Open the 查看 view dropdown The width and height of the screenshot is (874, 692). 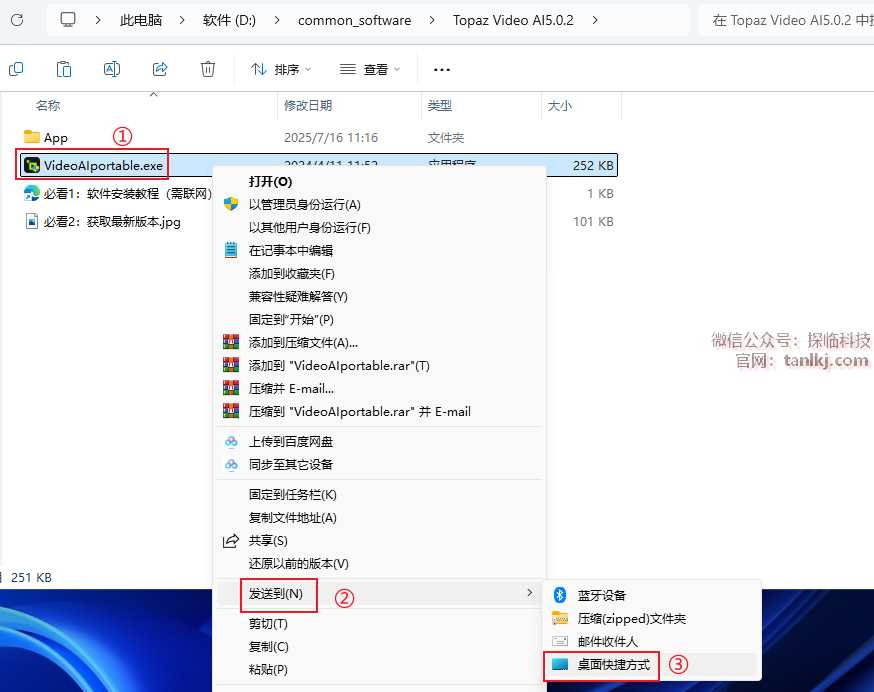370,69
